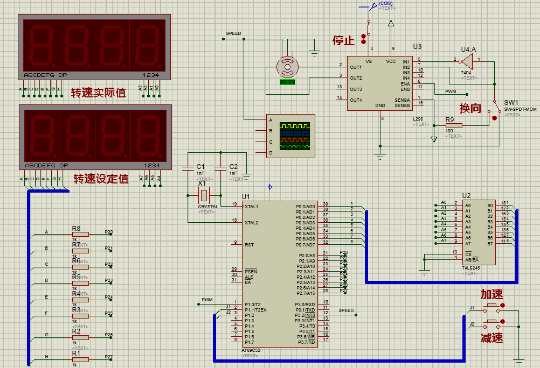
Task: Click the ground symbol beside the motor
Action: point(314,53)
